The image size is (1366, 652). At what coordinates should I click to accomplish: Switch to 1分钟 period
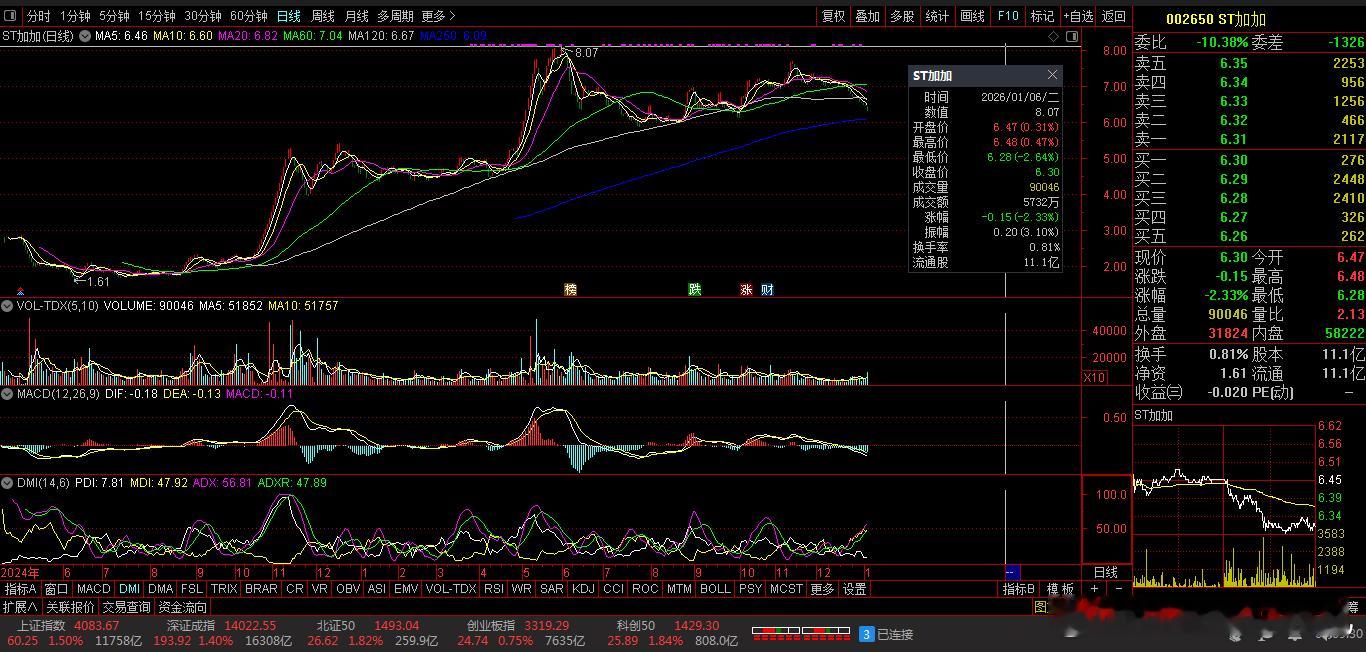pyautogui.click(x=75, y=16)
